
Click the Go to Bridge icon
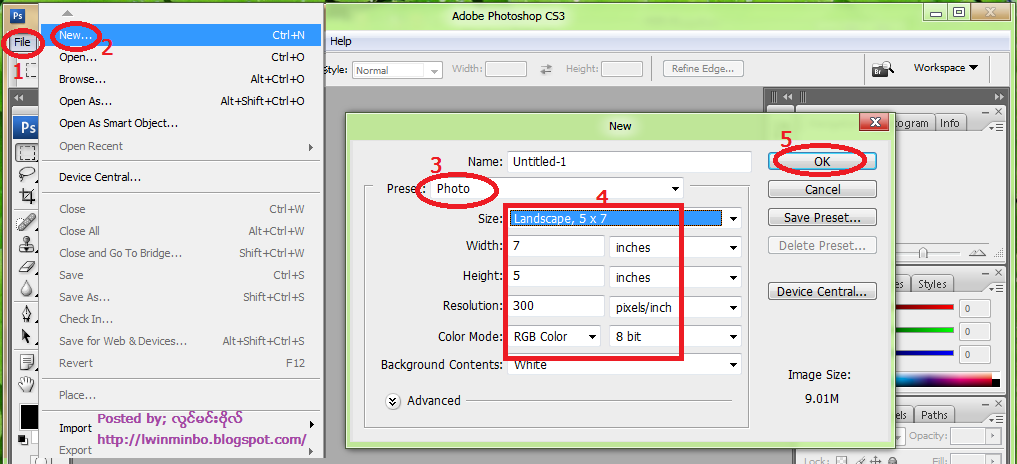[883, 69]
